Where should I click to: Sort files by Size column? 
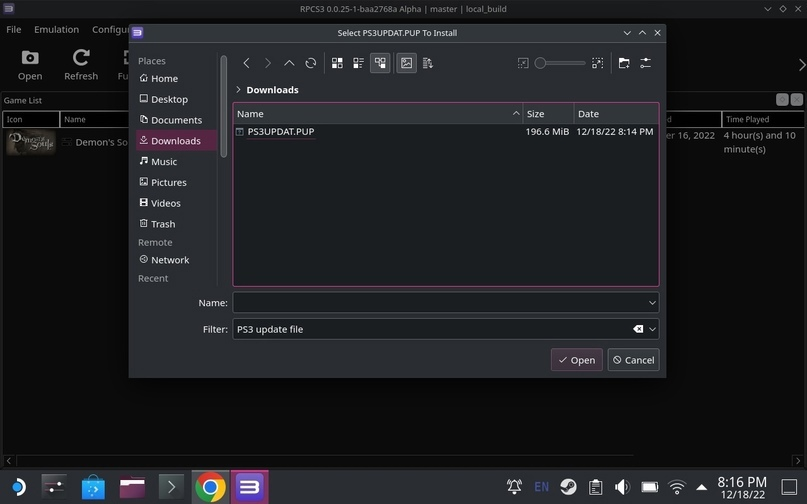[x=548, y=114]
